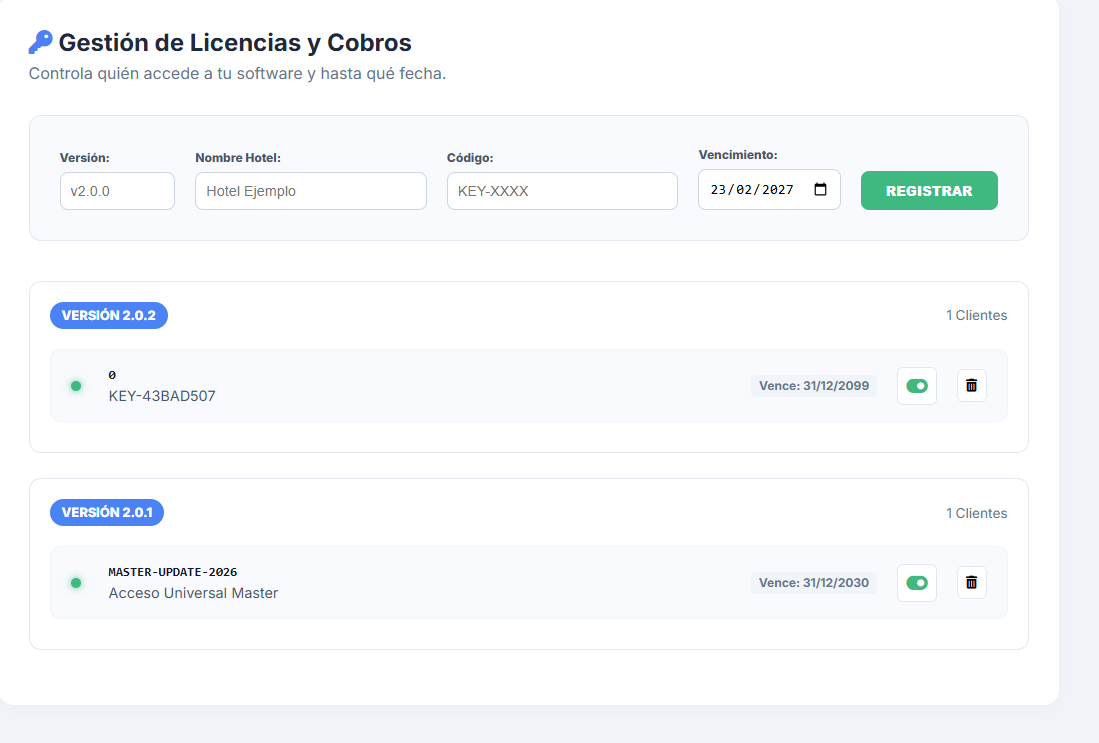Click the green status dot for MASTER-UPDATE-2026
The image size is (1099, 743).
coord(76,583)
